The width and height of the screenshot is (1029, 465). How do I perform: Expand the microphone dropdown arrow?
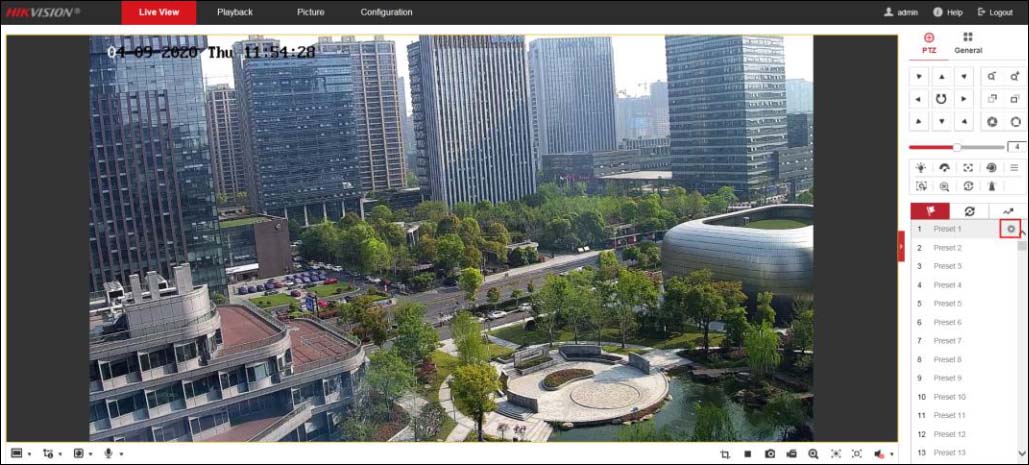pos(121,454)
